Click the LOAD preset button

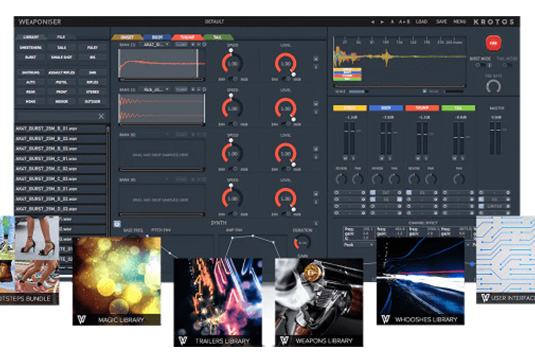[421, 22]
